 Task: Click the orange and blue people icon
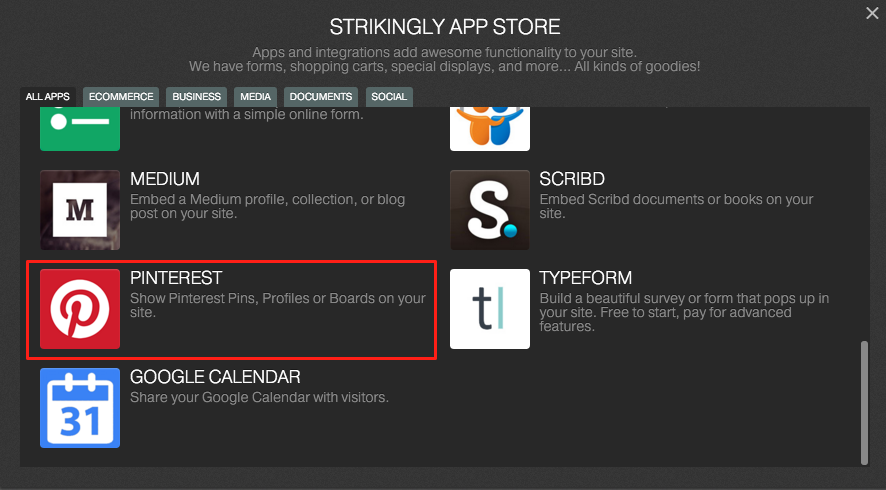pos(490,129)
